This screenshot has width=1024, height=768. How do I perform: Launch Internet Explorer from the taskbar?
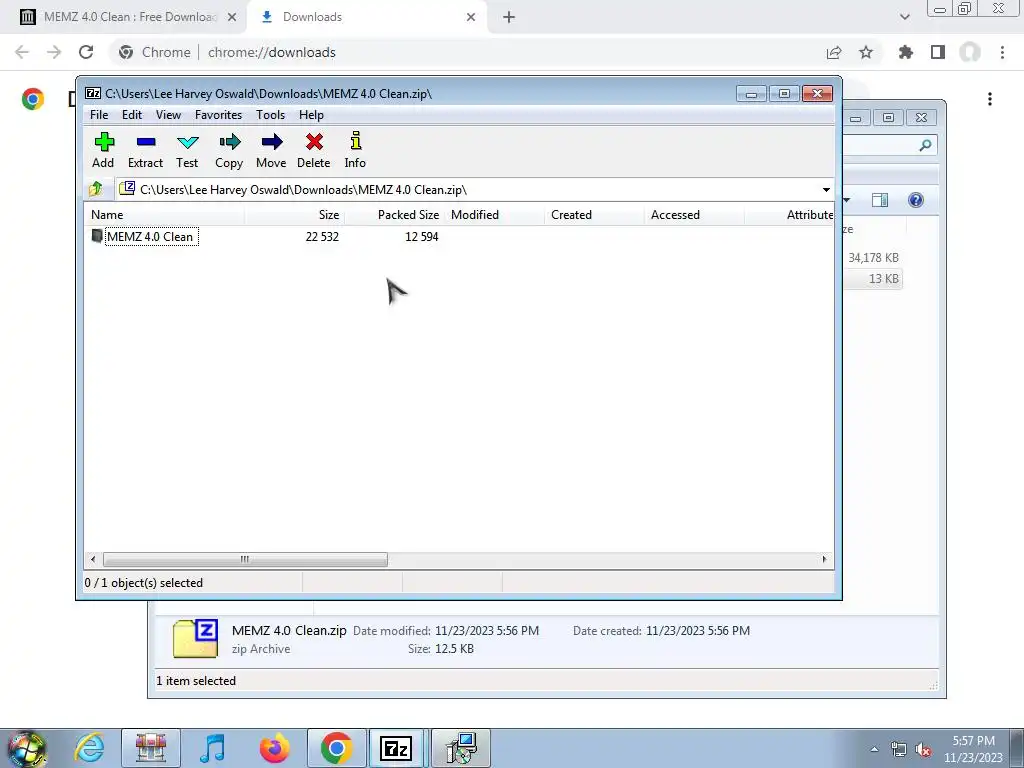click(x=89, y=748)
